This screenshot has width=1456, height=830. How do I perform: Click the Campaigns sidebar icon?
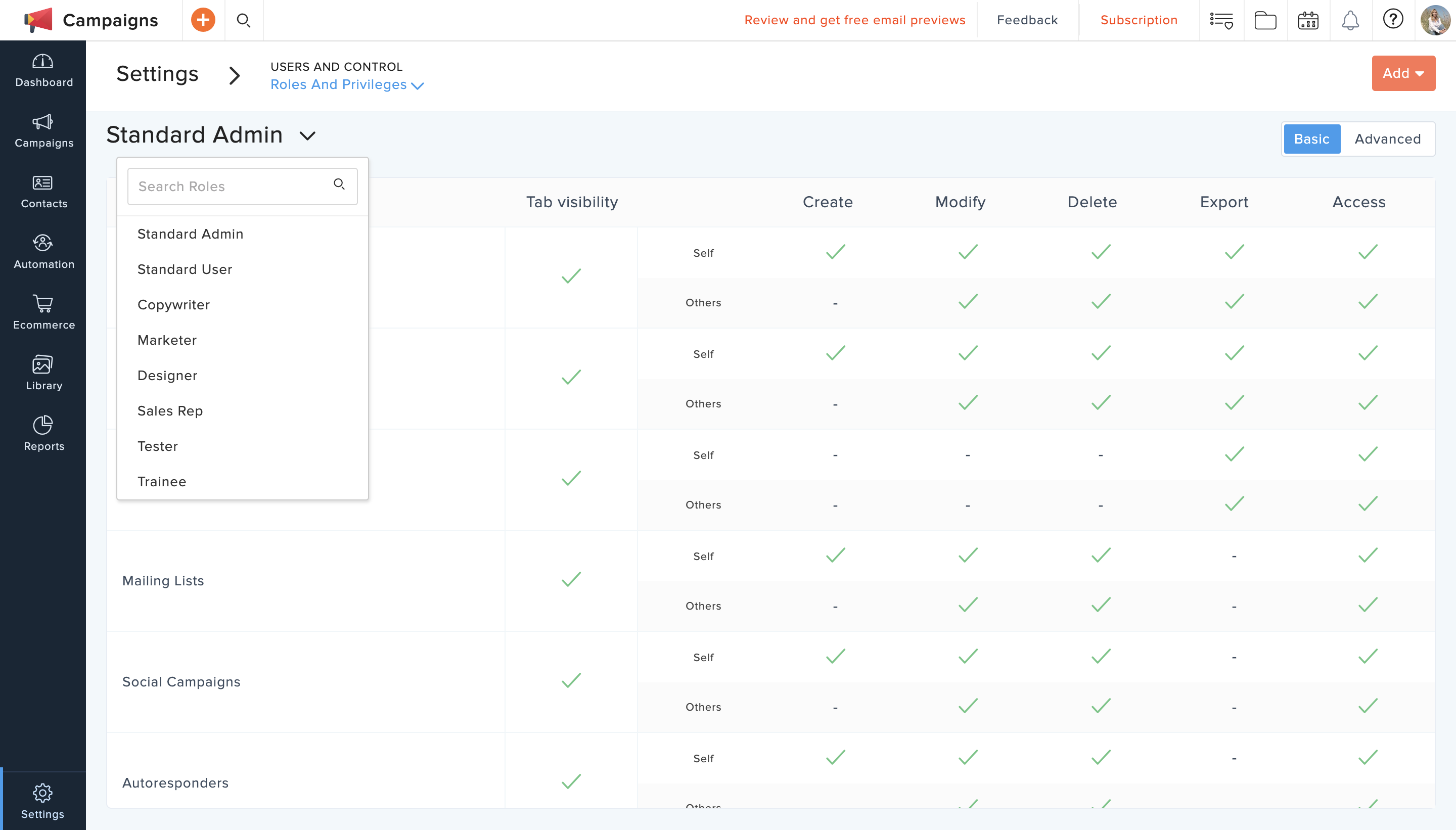[43, 131]
